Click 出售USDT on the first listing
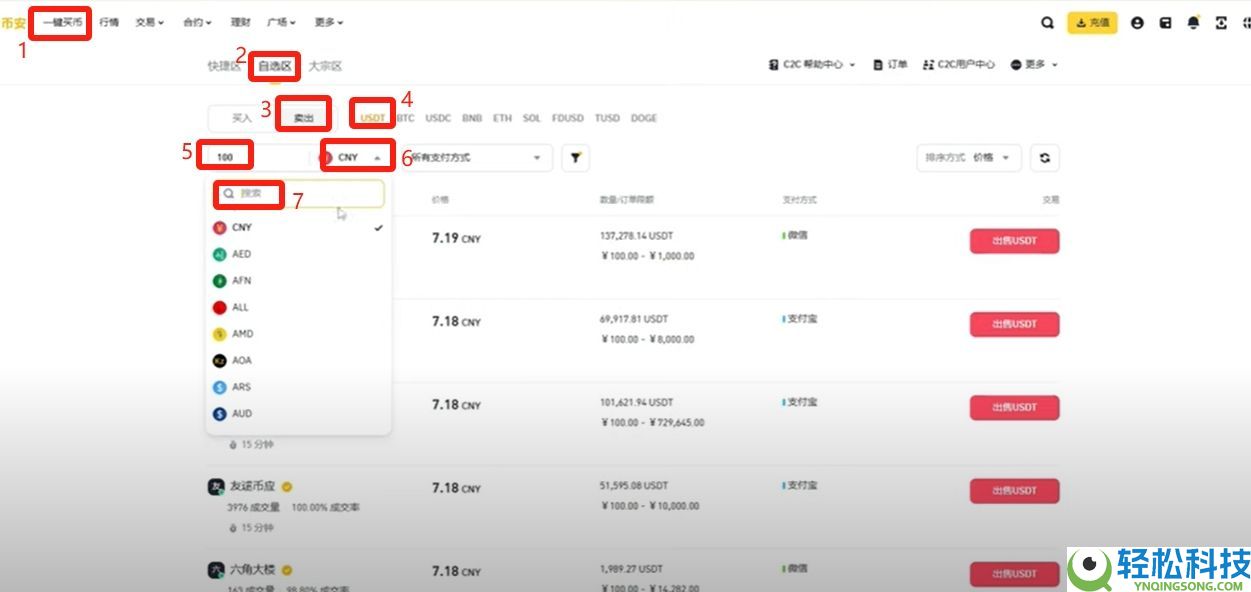Image resolution: width=1251 pixels, height=592 pixels. click(x=1014, y=241)
